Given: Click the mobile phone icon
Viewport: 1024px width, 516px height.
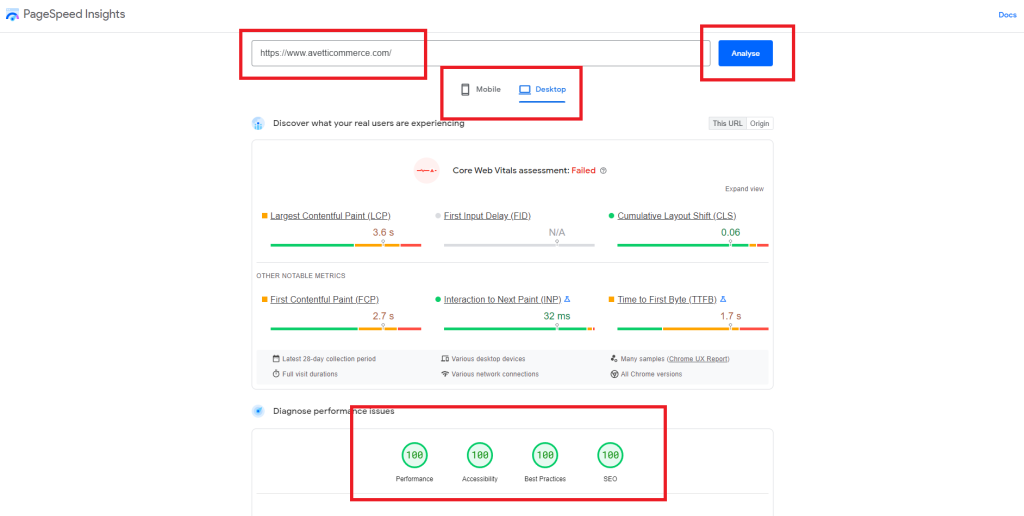Looking at the screenshot, I should coord(466,89).
